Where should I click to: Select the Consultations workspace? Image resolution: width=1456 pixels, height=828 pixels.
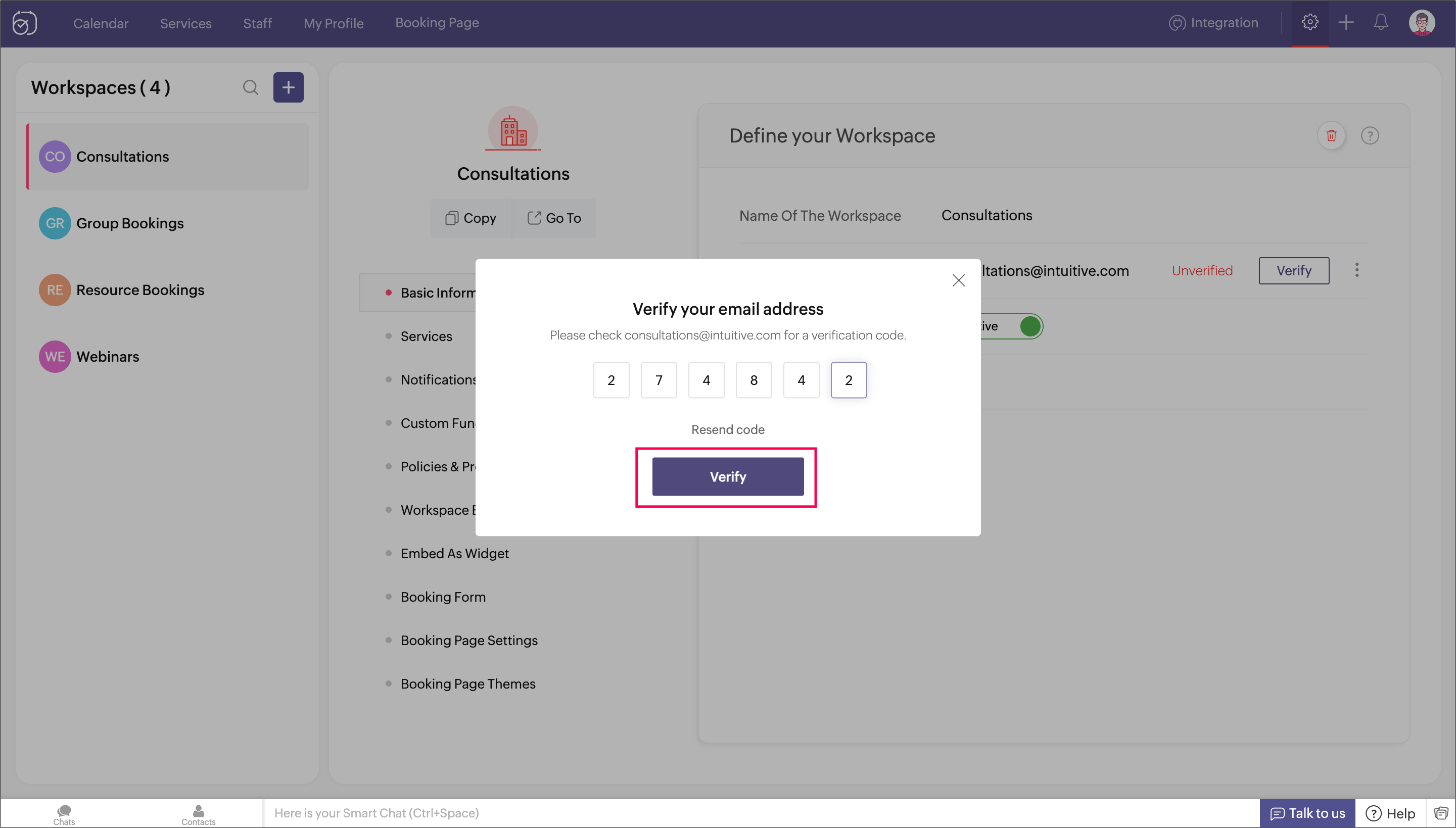point(168,157)
